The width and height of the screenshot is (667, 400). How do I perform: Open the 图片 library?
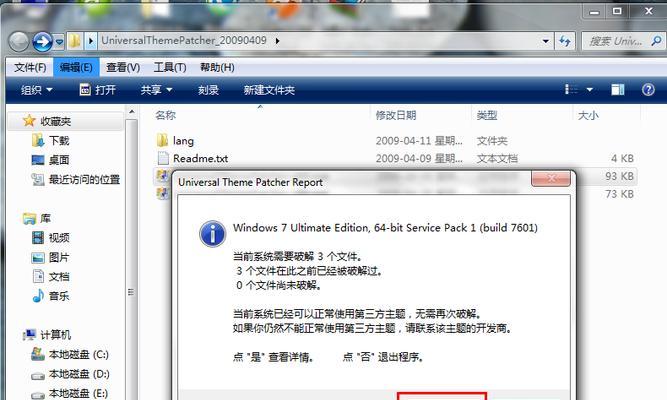pyautogui.click(x=59, y=257)
